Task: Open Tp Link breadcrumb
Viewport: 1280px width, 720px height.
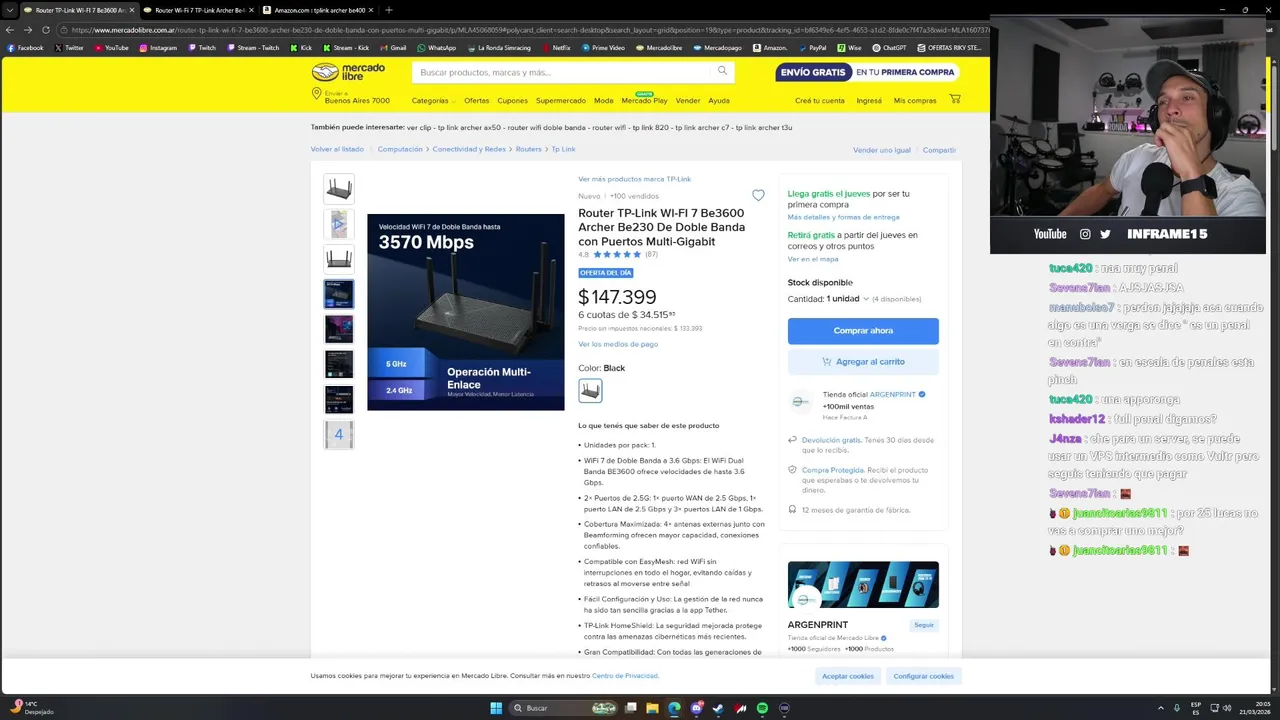Action: click(563, 149)
